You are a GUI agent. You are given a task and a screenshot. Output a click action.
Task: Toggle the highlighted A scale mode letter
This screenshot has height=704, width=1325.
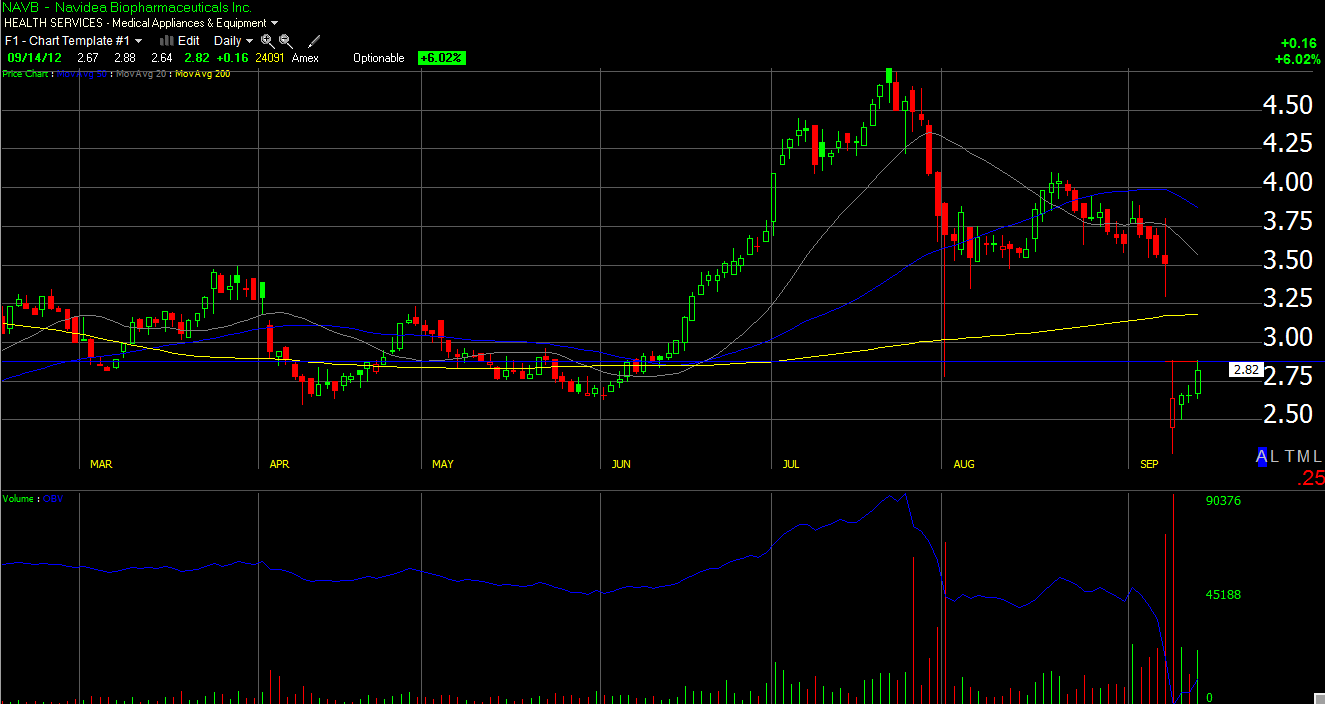(1262, 456)
